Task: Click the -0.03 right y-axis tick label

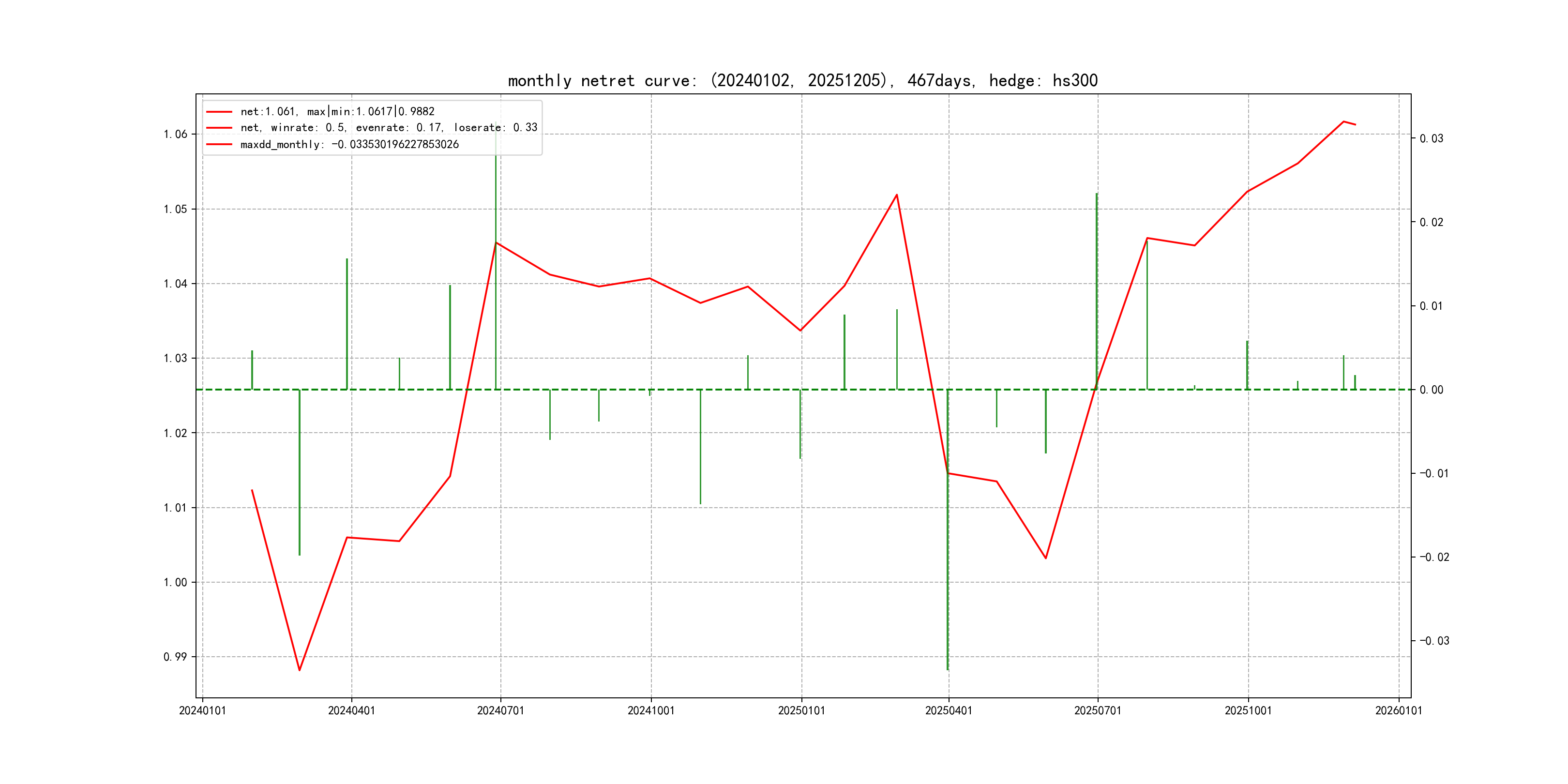Action: click(1434, 641)
